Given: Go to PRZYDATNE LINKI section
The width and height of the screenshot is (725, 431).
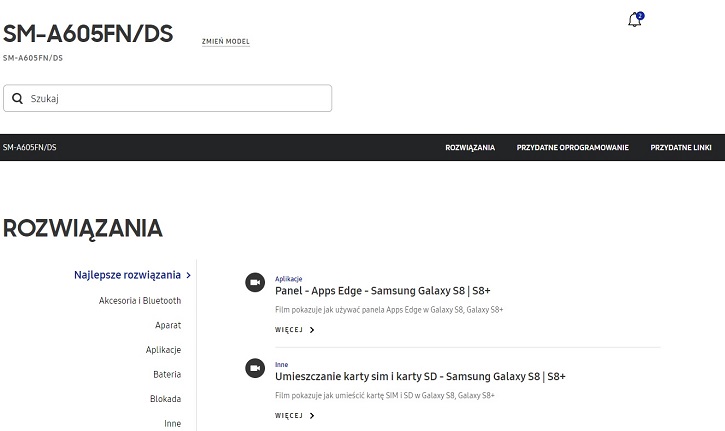Looking at the screenshot, I should [680, 148].
